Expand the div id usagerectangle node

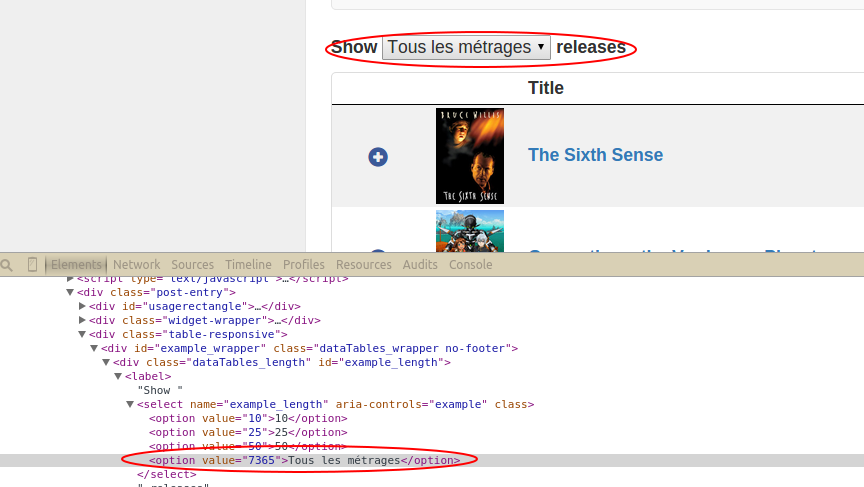82,306
